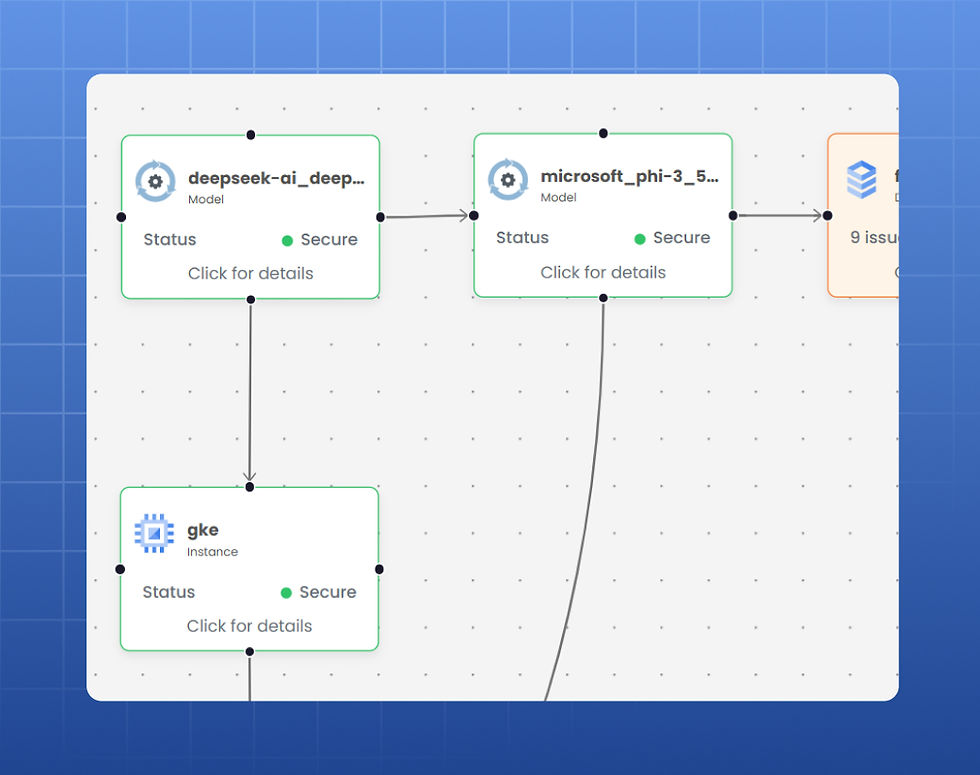Click the microsoft_phi-3_5 model cycle icon

[x=508, y=179]
